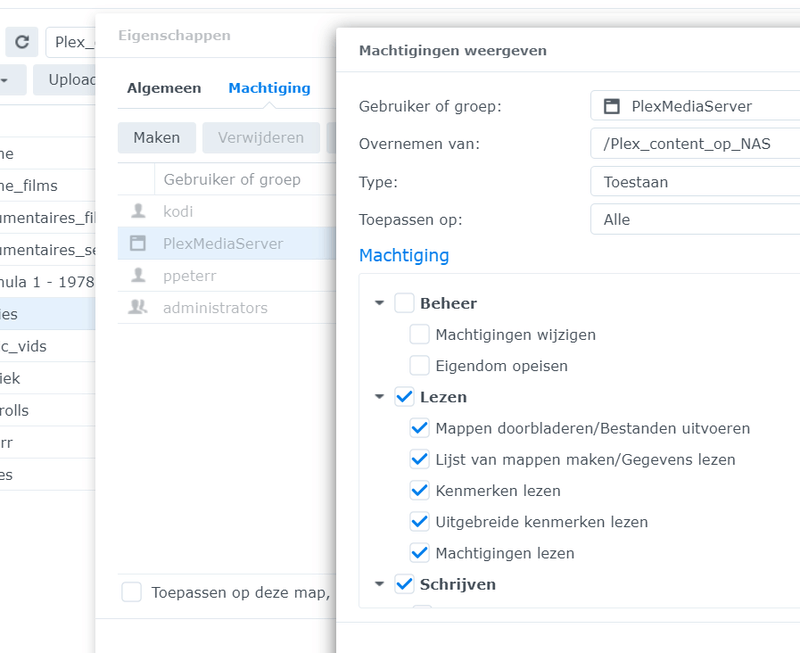800x653 pixels.
Task: Collapse the Schrijven permission group
Action: [x=379, y=584]
